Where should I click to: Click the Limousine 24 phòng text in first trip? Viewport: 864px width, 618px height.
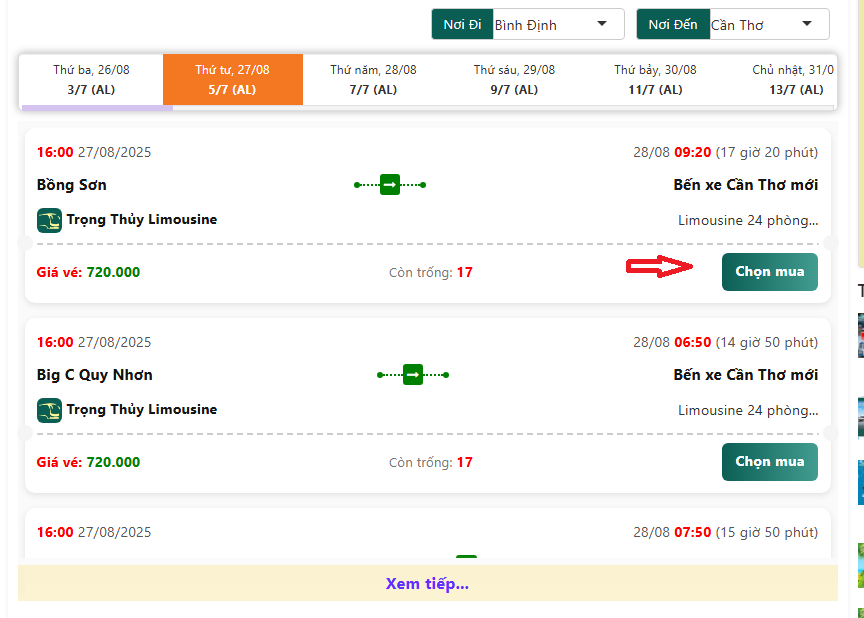tap(747, 220)
